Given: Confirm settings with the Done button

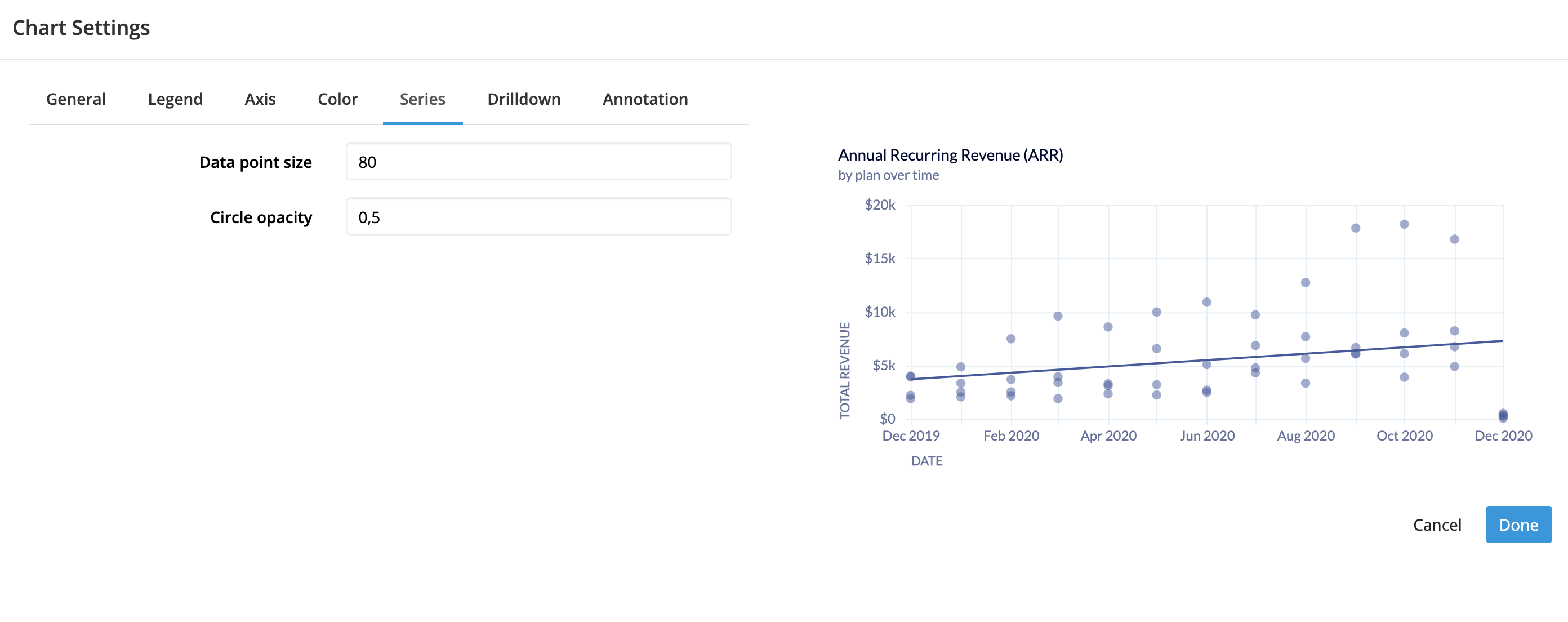Looking at the screenshot, I should (1518, 525).
